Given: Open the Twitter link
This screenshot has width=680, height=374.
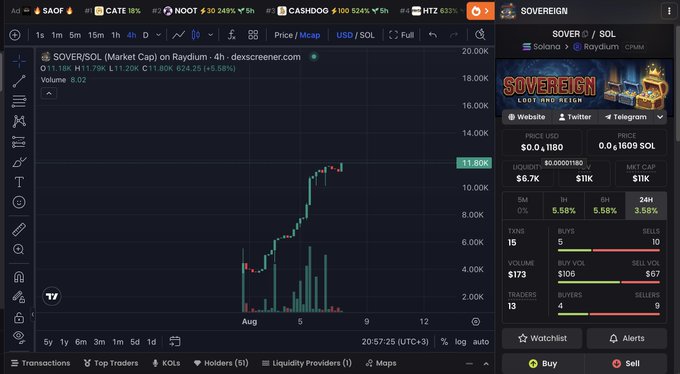Looking at the screenshot, I should point(575,117).
